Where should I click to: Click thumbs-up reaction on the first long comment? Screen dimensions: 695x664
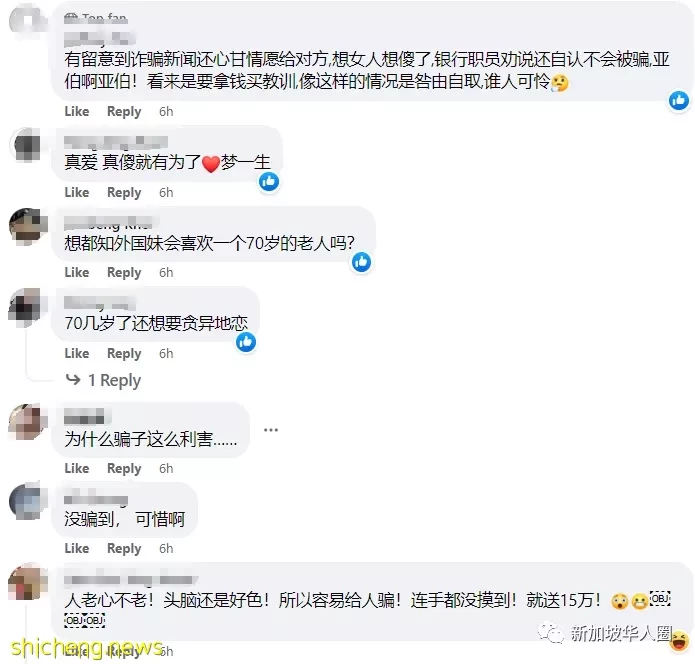tap(679, 101)
